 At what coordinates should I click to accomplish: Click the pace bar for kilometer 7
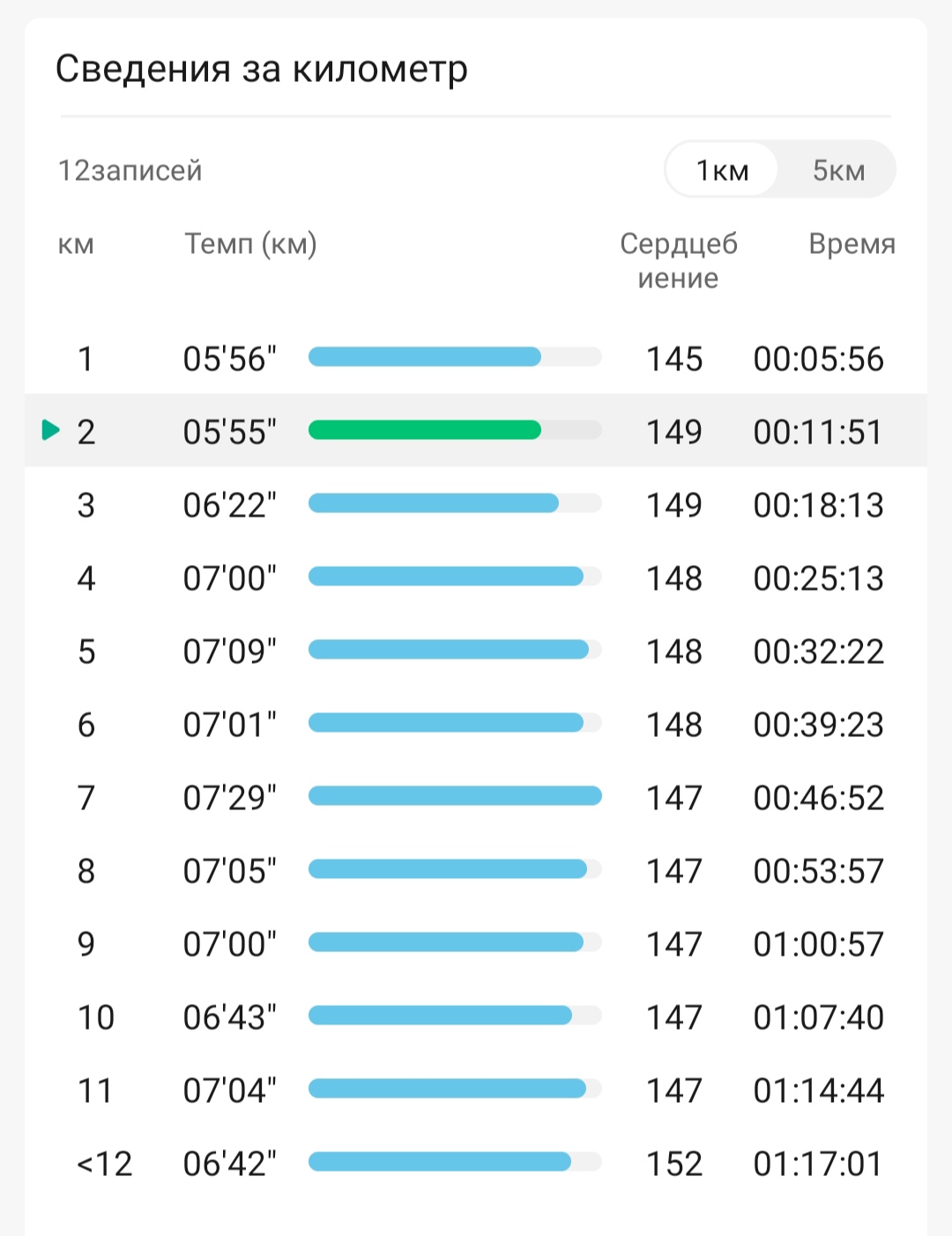[x=455, y=796]
